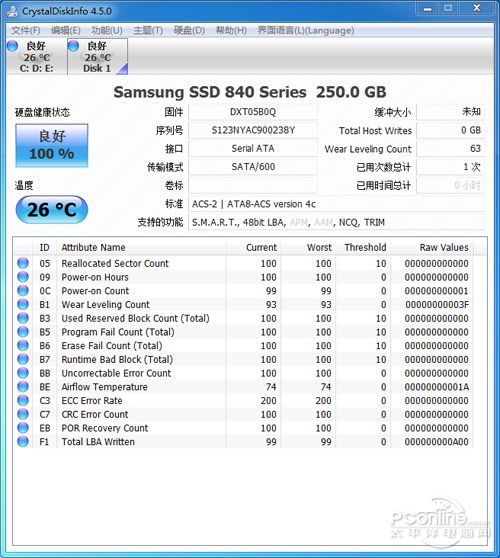Click status icon for Used Reserved Block Count
This screenshot has height=558, width=500.
point(23,318)
